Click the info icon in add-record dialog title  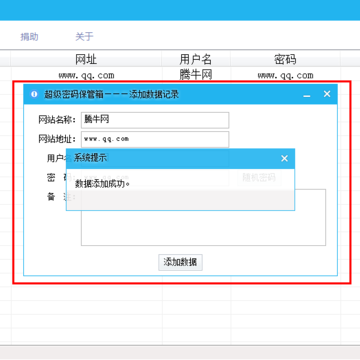pyautogui.click(x=34, y=94)
